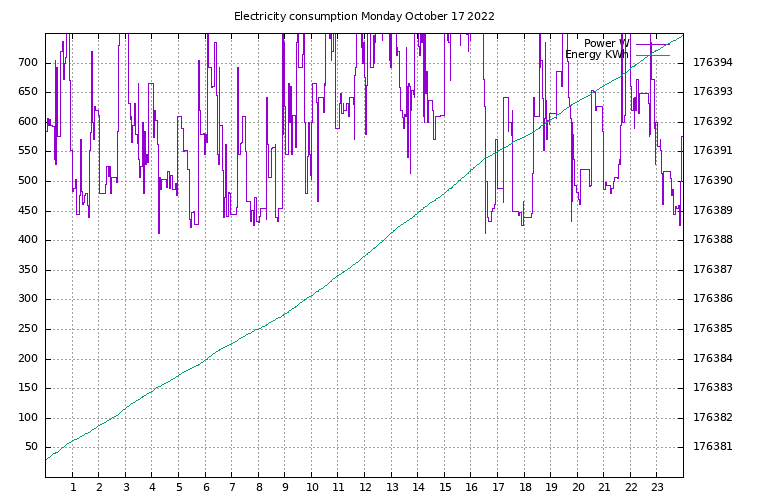Viewport: 768px width, 500px height.
Task: Click hour label 16 on the x-axis
Action: point(471,488)
